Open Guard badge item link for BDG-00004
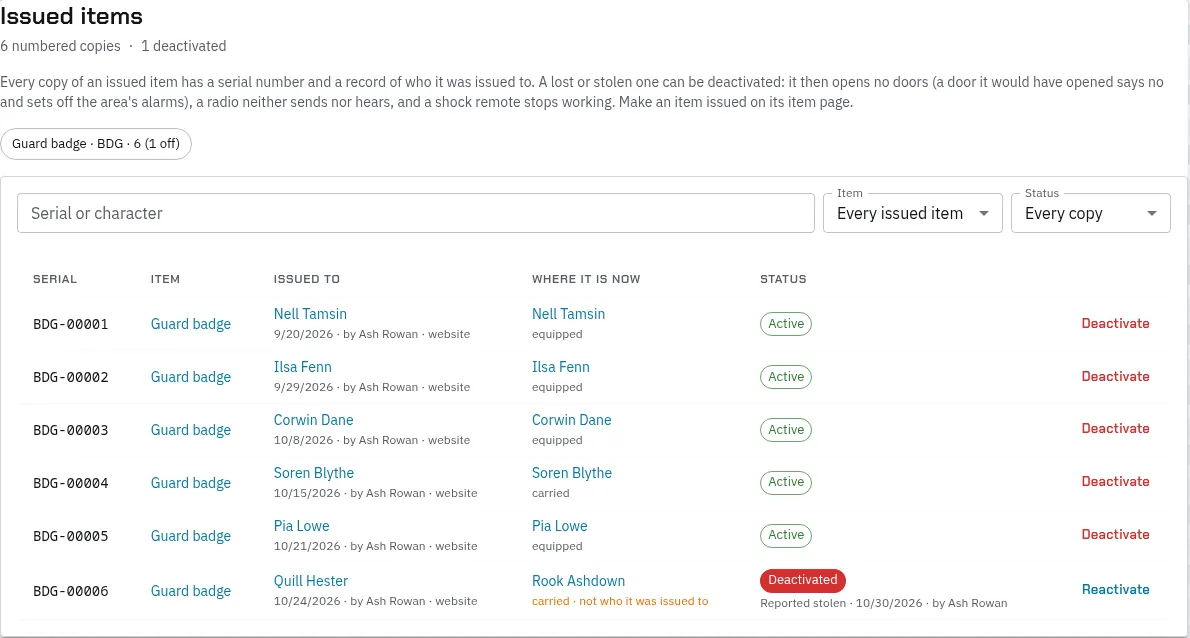This screenshot has height=638, width=1190. (x=190, y=483)
